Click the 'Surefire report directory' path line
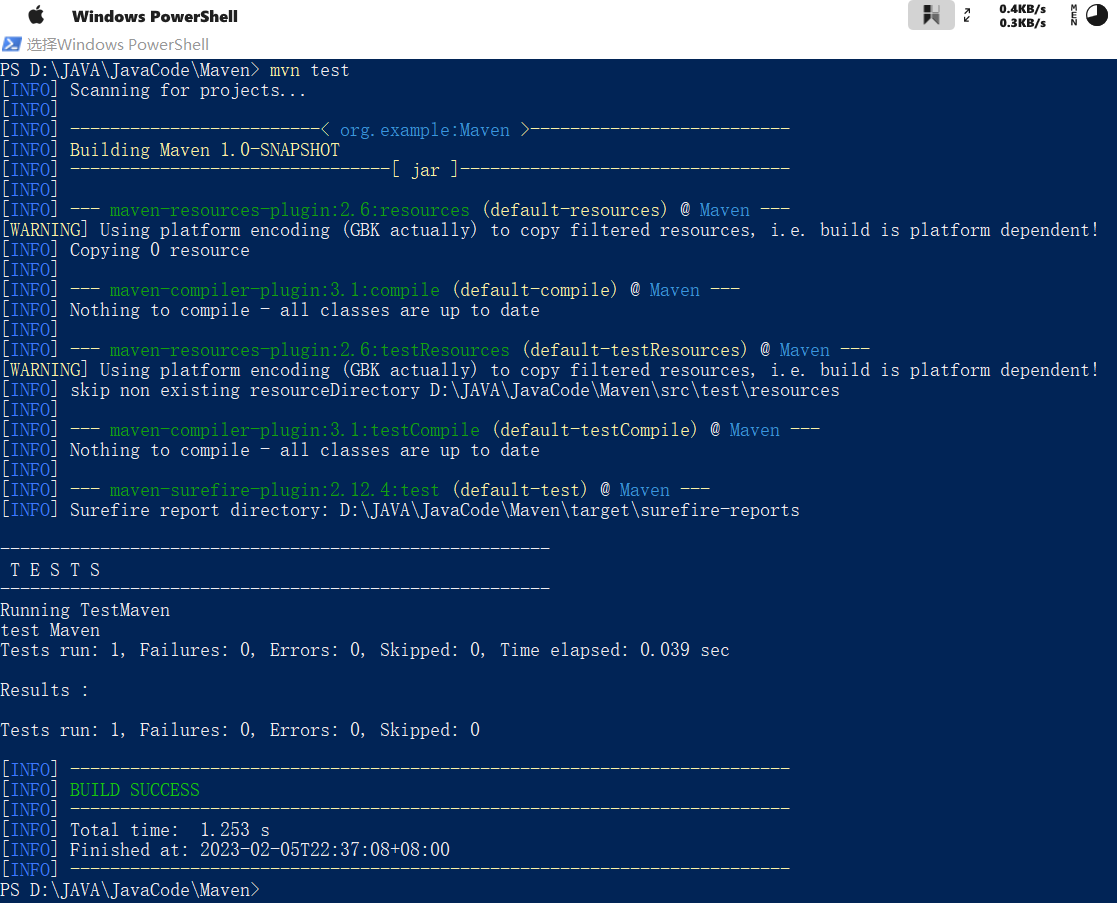 click(x=435, y=511)
